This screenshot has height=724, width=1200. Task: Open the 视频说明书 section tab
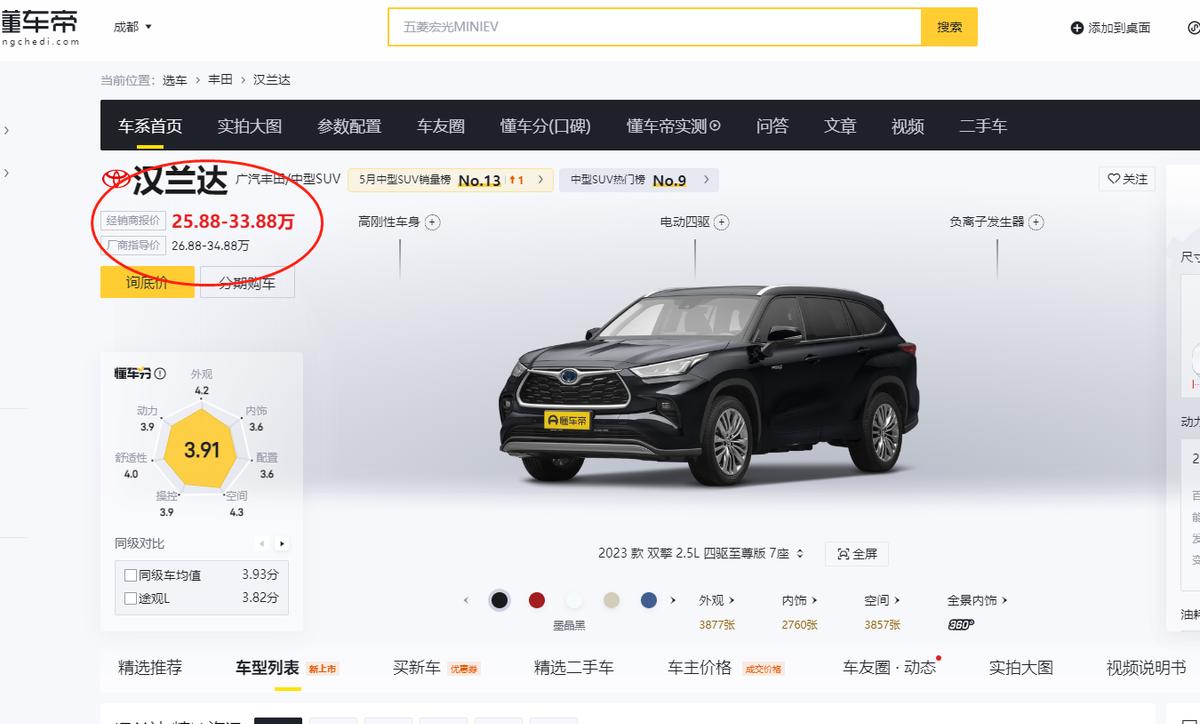[1146, 667]
